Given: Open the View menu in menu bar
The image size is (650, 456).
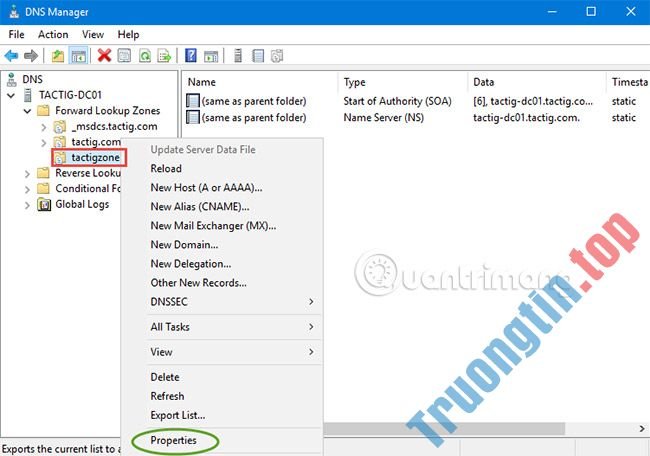Looking at the screenshot, I should (x=93, y=34).
